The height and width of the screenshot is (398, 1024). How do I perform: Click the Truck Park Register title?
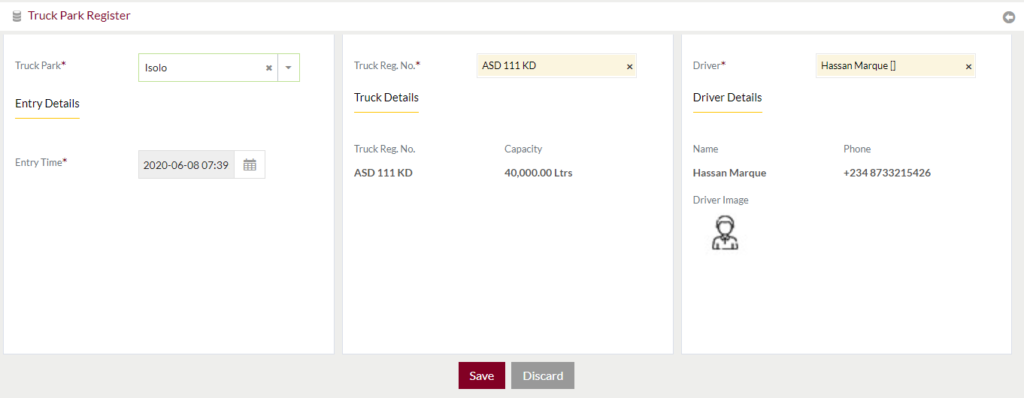79,16
